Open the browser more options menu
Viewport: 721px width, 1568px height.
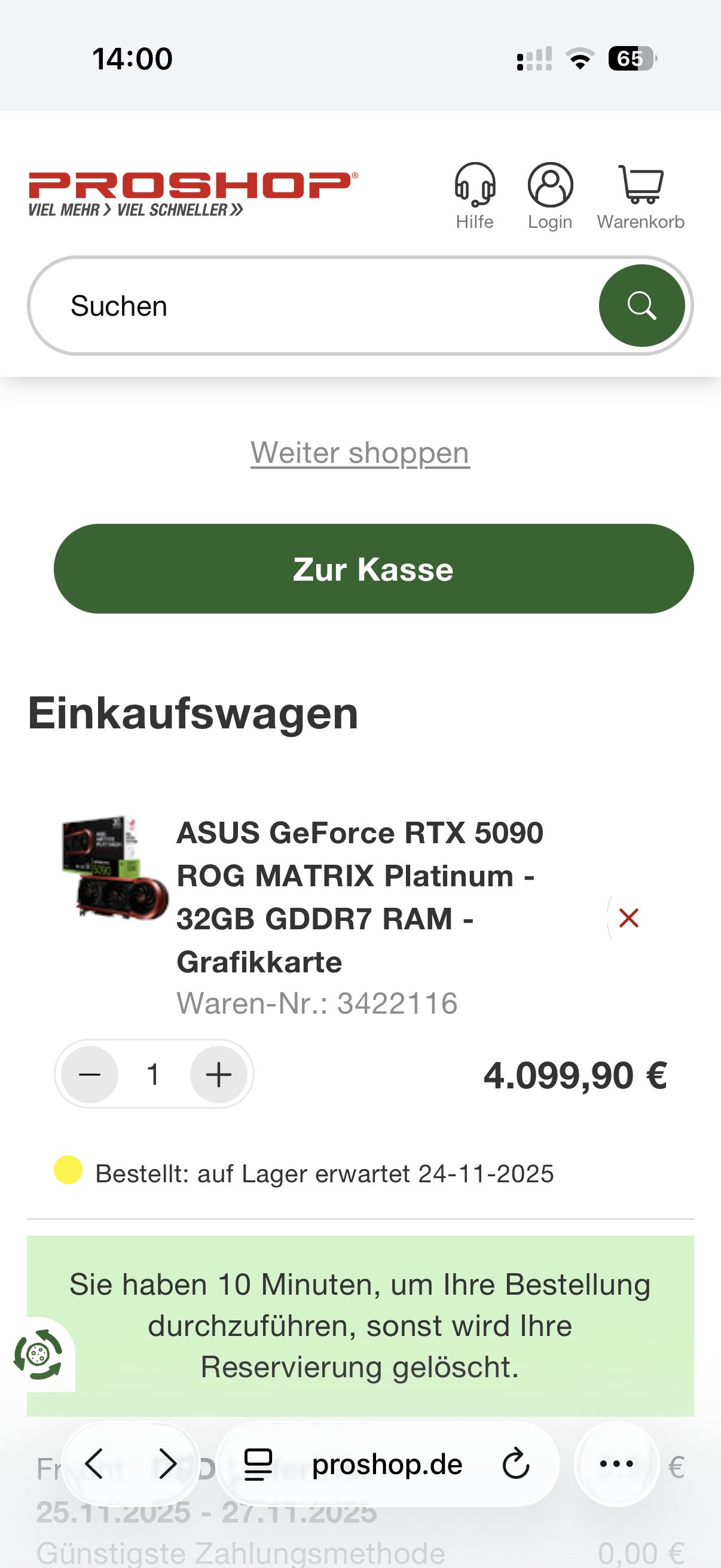coord(616,1464)
